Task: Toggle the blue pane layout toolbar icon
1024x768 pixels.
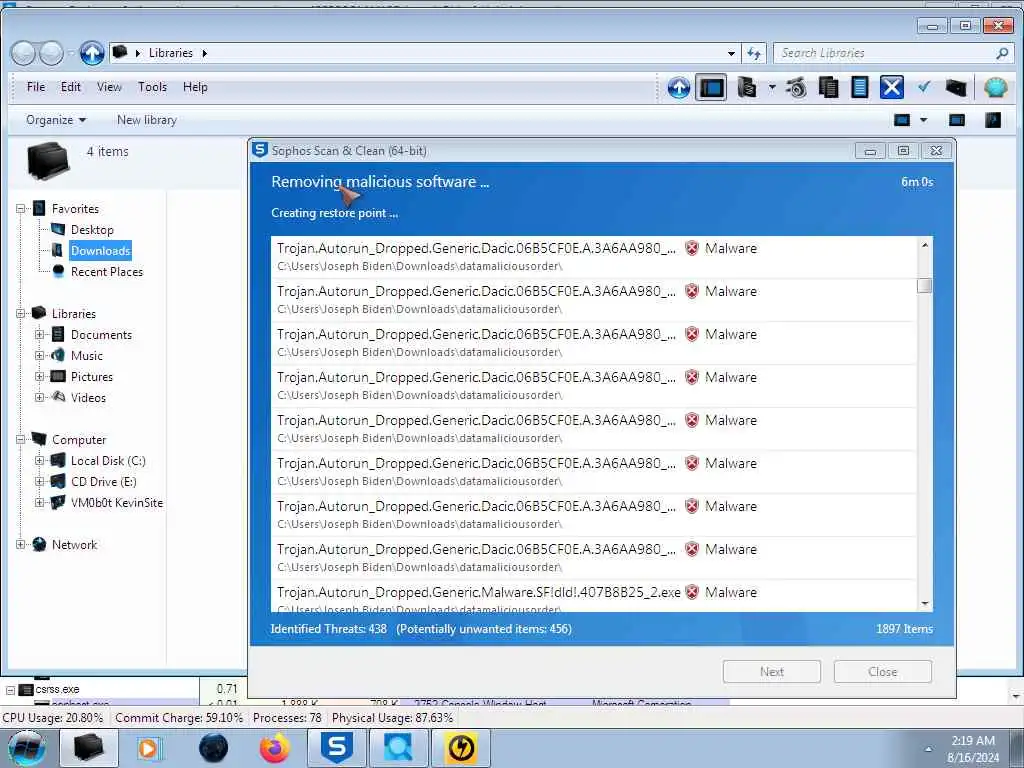Action: pos(711,88)
